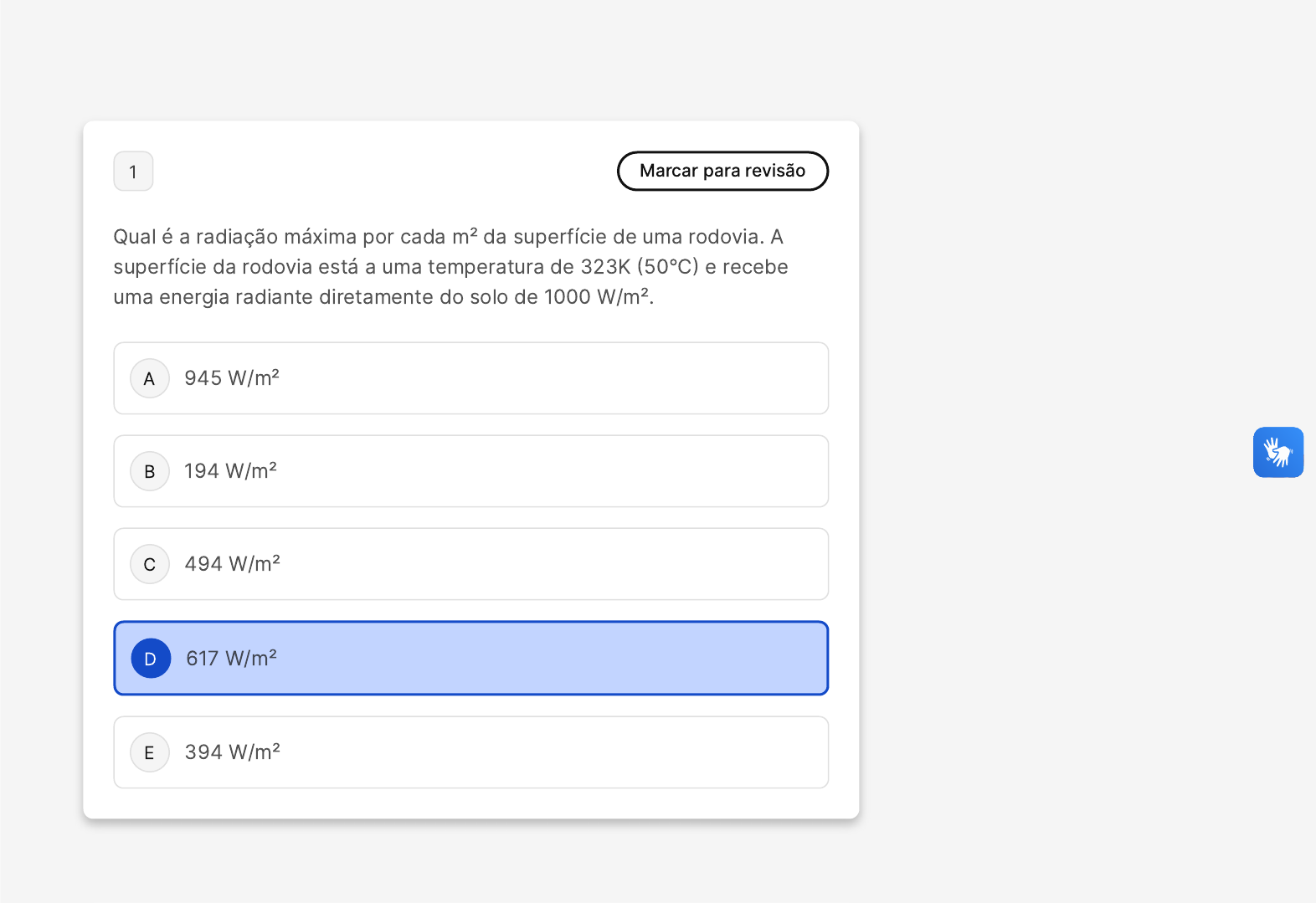Click the line mentioning temperatura de 323K

pos(450,267)
